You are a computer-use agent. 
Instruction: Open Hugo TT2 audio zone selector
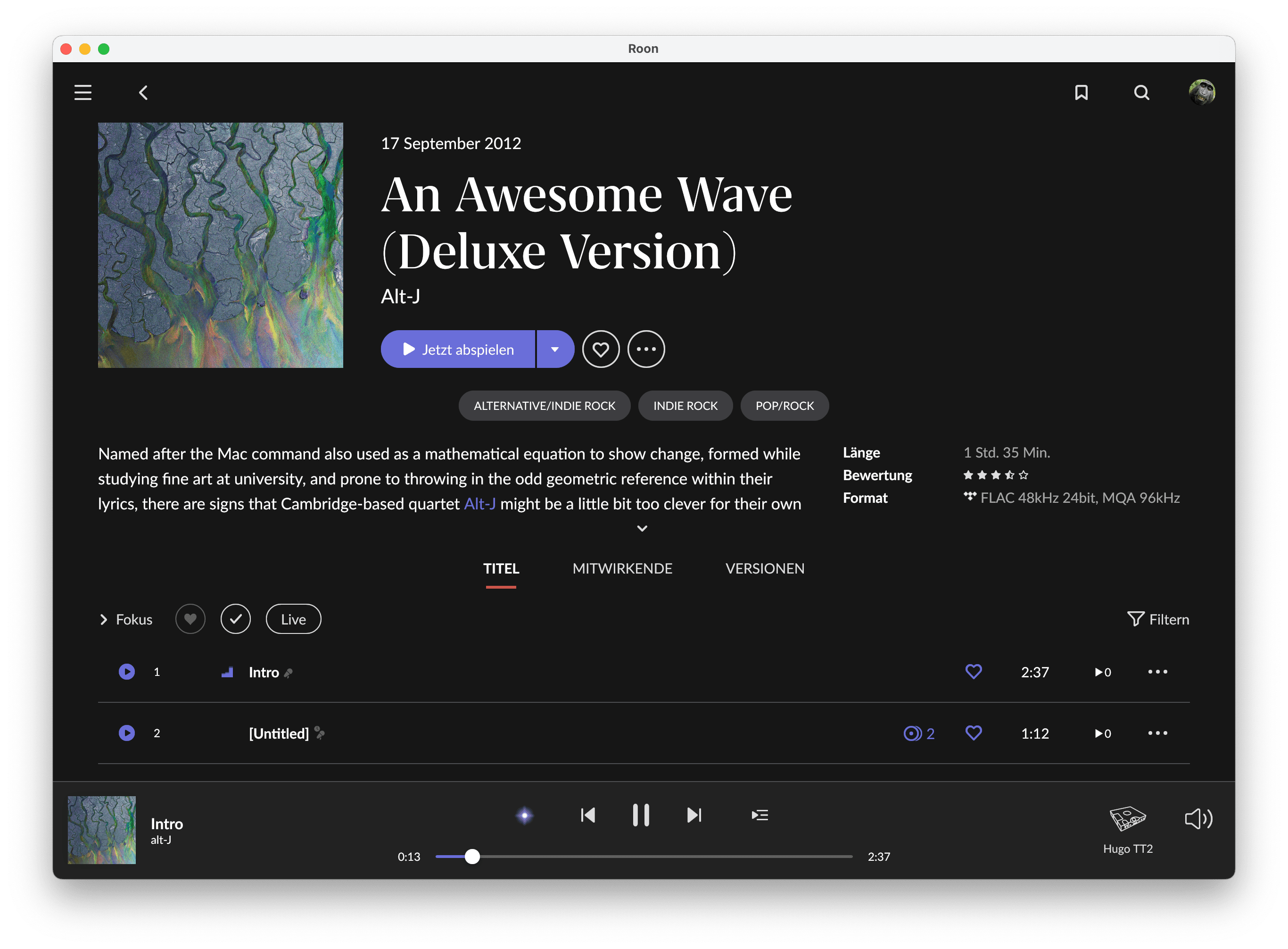pyautogui.click(x=1128, y=827)
